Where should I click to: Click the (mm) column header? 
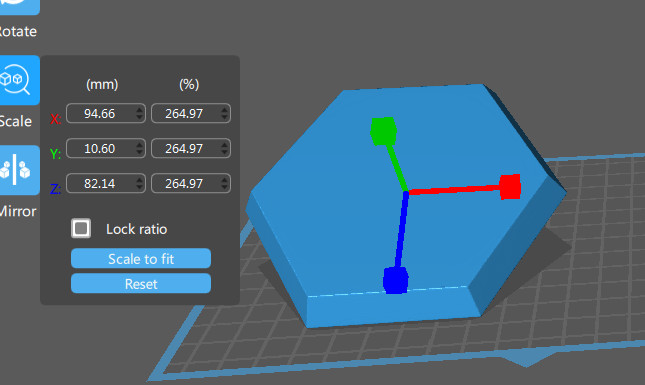[102, 84]
